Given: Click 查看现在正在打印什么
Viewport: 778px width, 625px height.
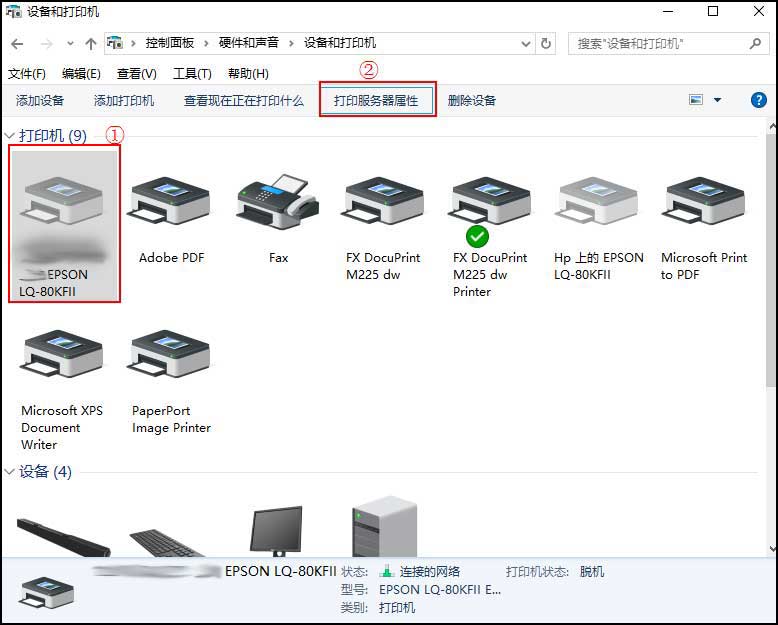Looking at the screenshot, I should (x=244, y=101).
